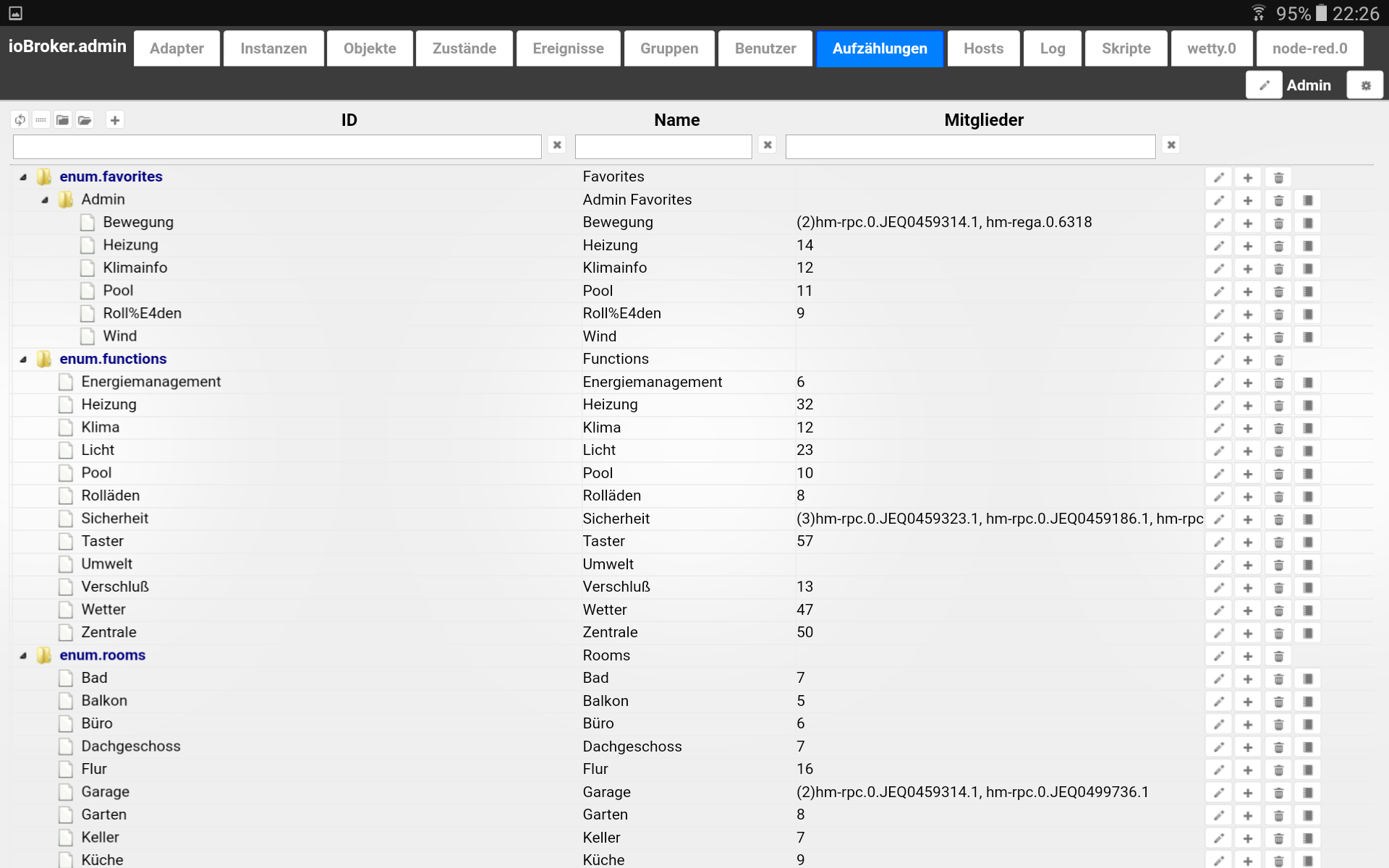Screen dimensions: 1389x868
Task: Tap the Wi-Fi status icon
Action: (1259, 13)
